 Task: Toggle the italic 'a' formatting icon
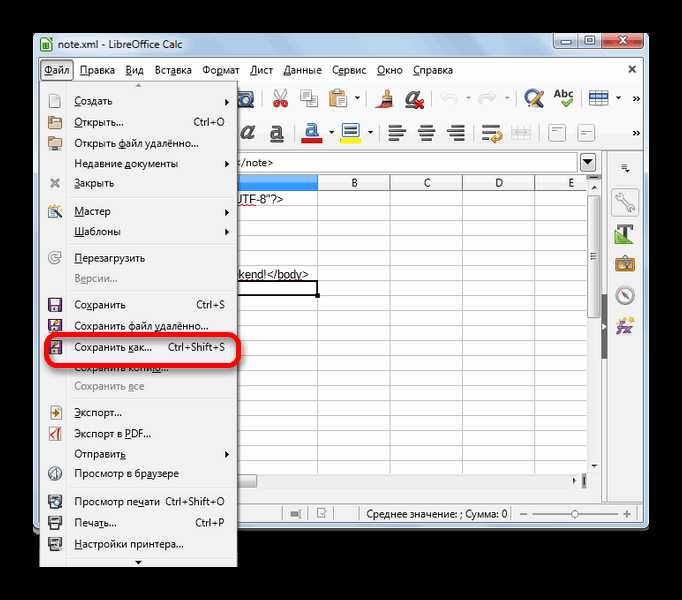coord(247,132)
